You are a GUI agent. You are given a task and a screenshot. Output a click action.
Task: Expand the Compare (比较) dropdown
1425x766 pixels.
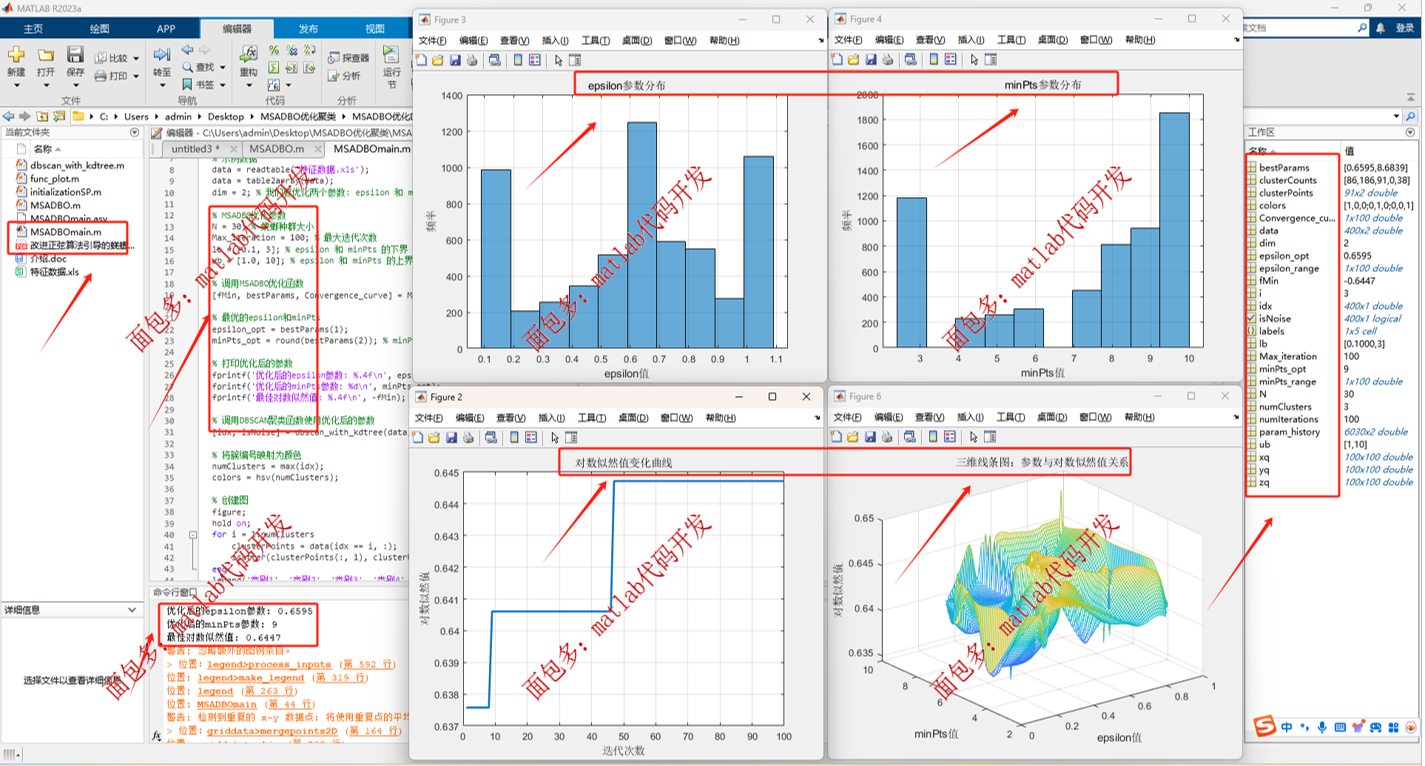tap(136, 58)
